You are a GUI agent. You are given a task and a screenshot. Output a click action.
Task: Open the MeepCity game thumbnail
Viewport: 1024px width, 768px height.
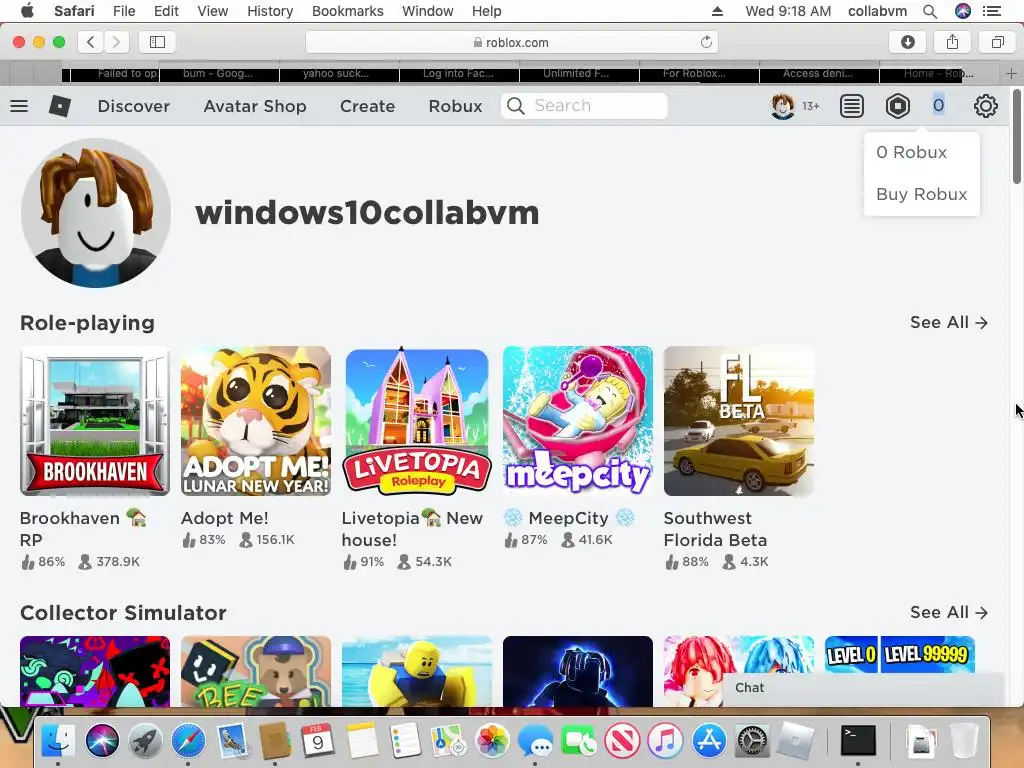(x=578, y=421)
